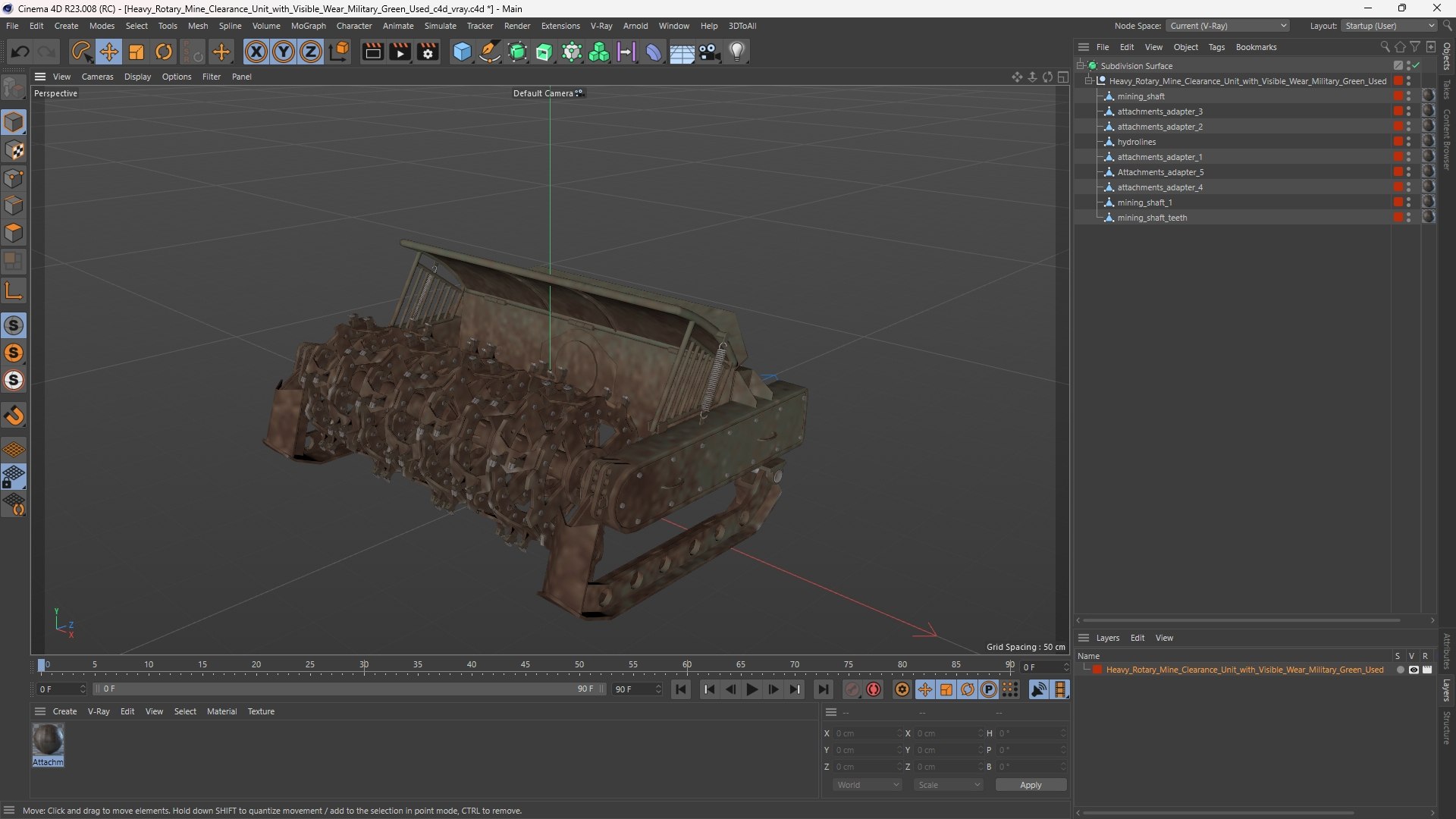The width and height of the screenshot is (1456, 819).
Task: Toggle autokeying red record button
Action: pos(874,689)
